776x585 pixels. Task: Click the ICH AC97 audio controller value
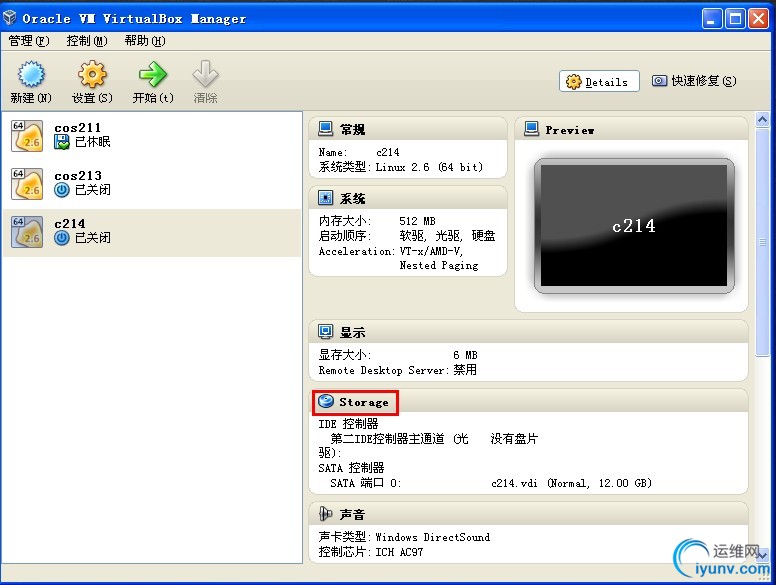pos(399,552)
